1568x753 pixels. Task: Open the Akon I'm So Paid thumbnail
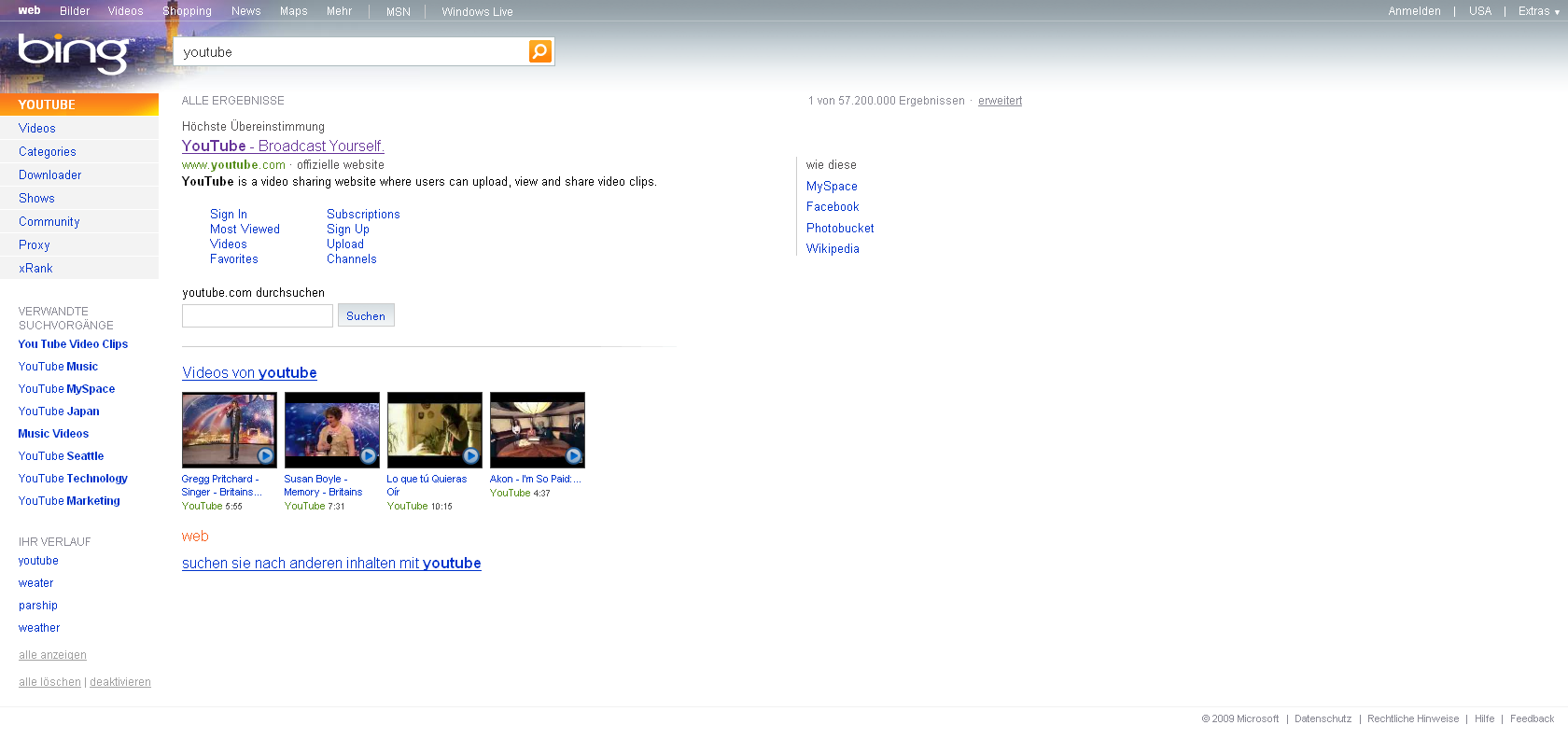(x=538, y=430)
